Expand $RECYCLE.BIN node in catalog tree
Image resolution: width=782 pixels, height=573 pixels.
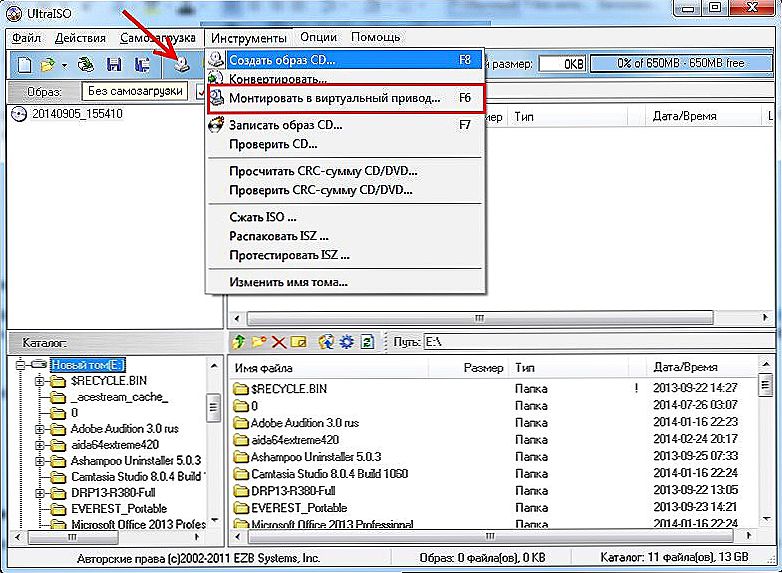40,382
